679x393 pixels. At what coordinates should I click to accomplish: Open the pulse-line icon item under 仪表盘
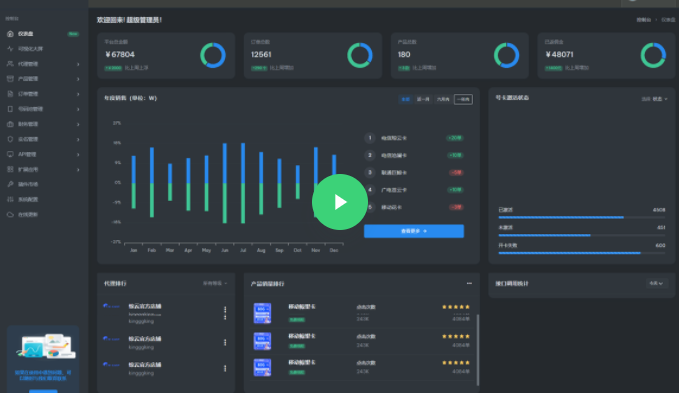tap(10, 49)
